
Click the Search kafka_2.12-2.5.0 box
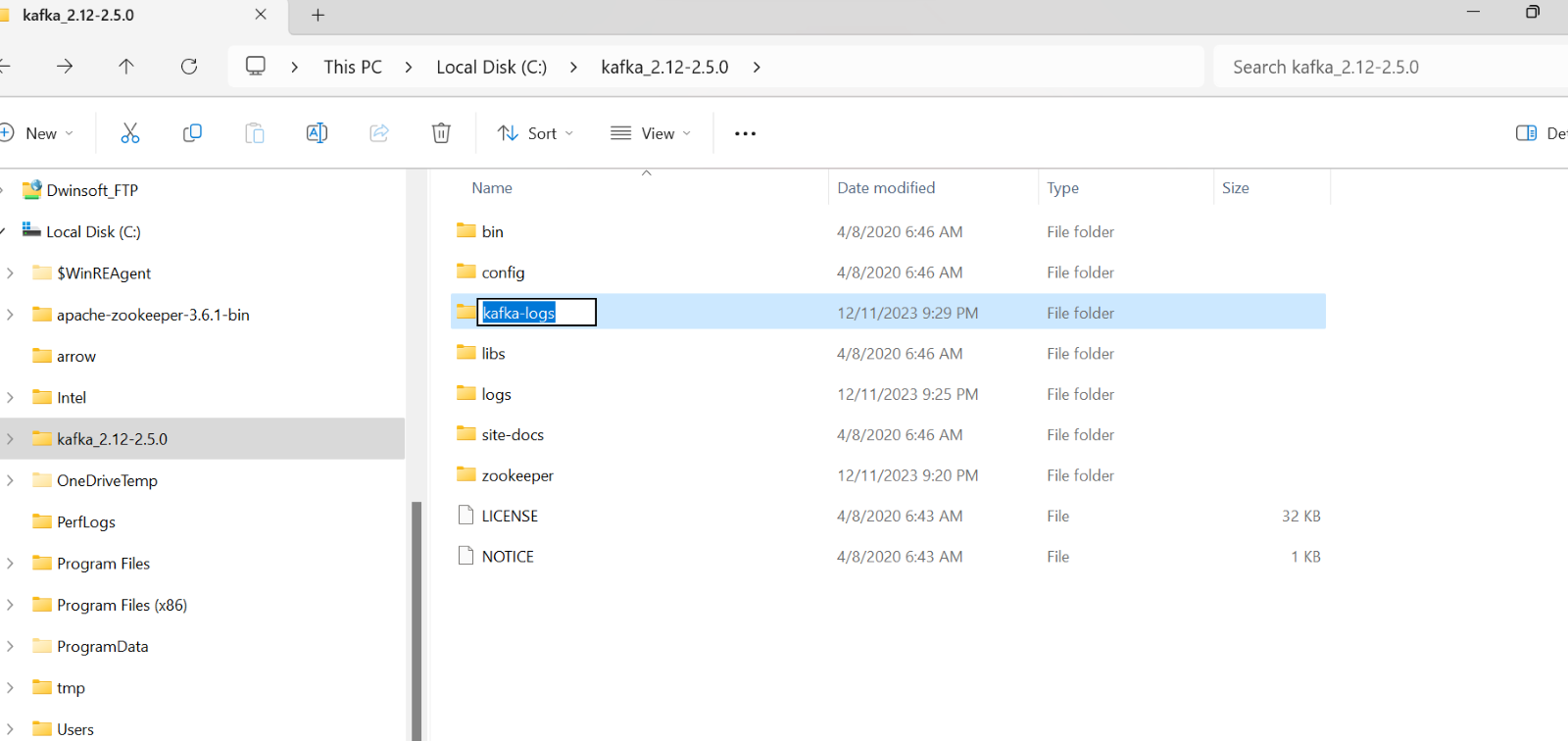1382,67
